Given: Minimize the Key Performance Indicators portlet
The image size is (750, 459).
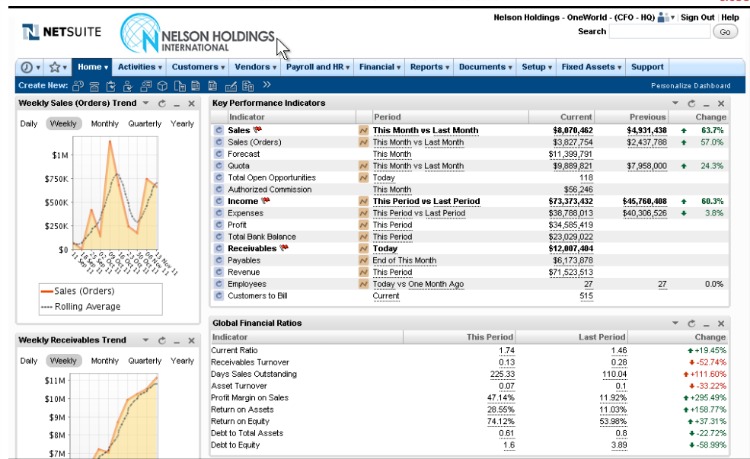Looking at the screenshot, I should click(x=706, y=104).
